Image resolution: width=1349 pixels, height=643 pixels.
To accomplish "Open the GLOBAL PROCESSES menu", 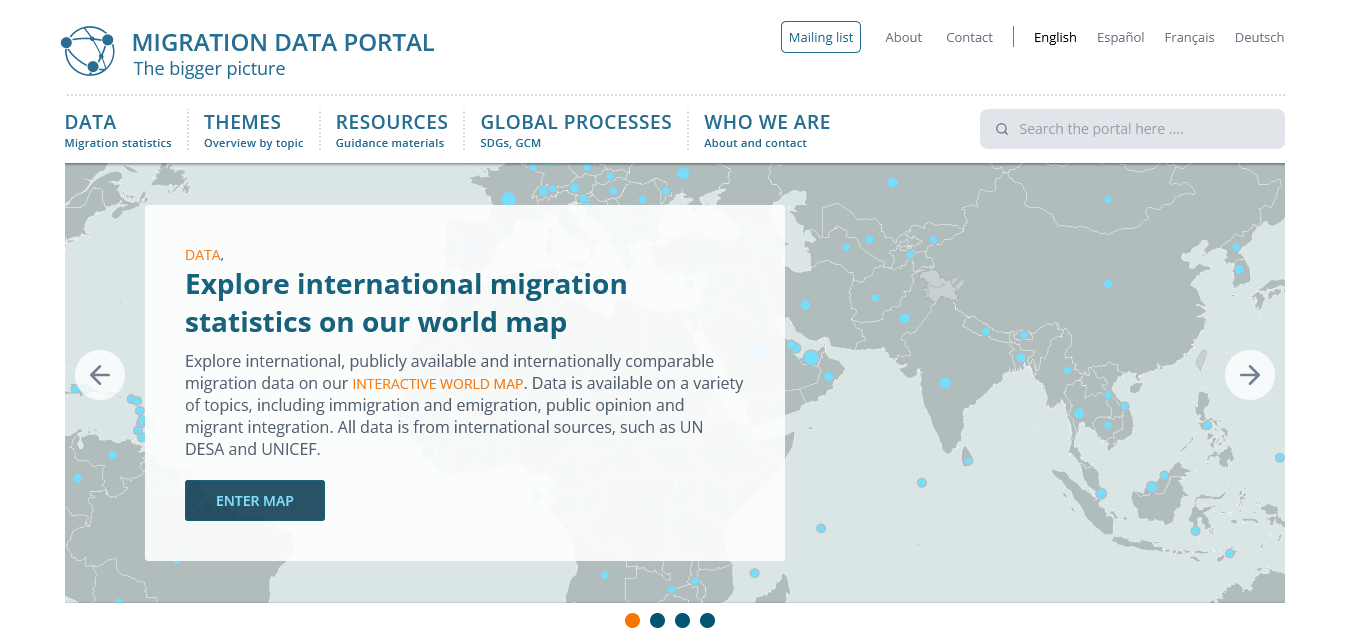I will click(x=575, y=130).
